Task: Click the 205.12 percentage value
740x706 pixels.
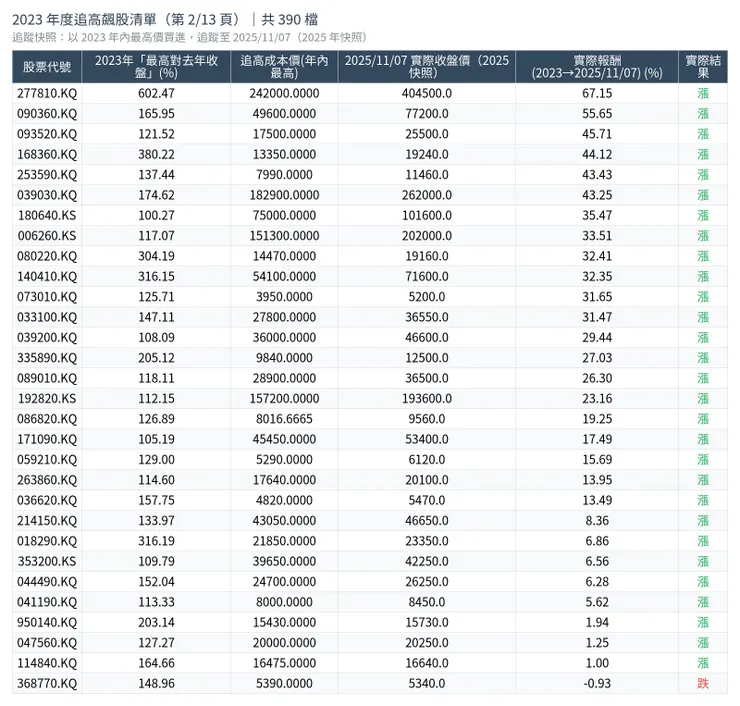Action: 156,358
